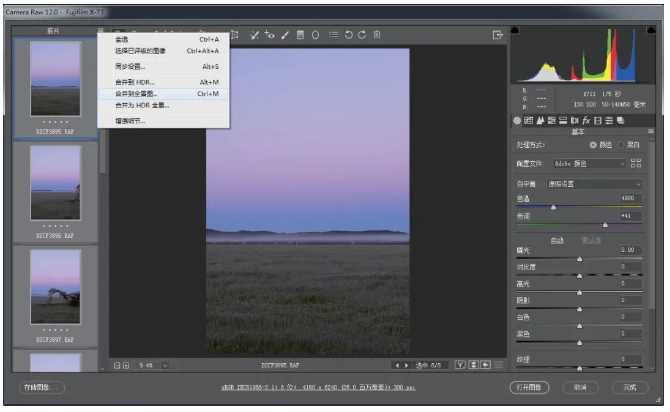The width and height of the screenshot is (670, 412).
Task: Click the panel scroll up arrow
Action: (x=651, y=139)
